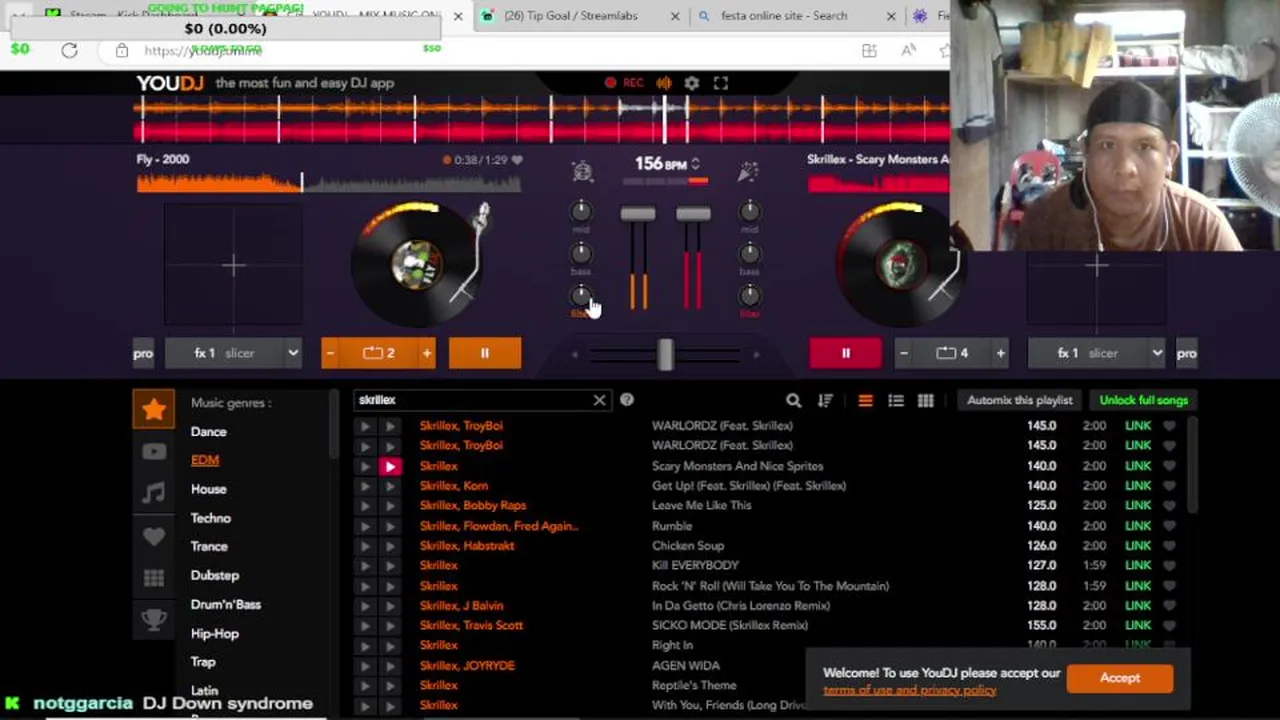The image size is (1280, 720).
Task: Start recording with the REC button
Action: click(x=624, y=83)
